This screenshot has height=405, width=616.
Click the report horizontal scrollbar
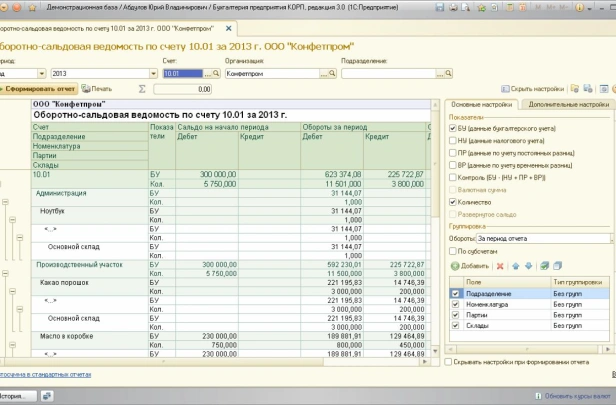pyautogui.click(x=214, y=362)
